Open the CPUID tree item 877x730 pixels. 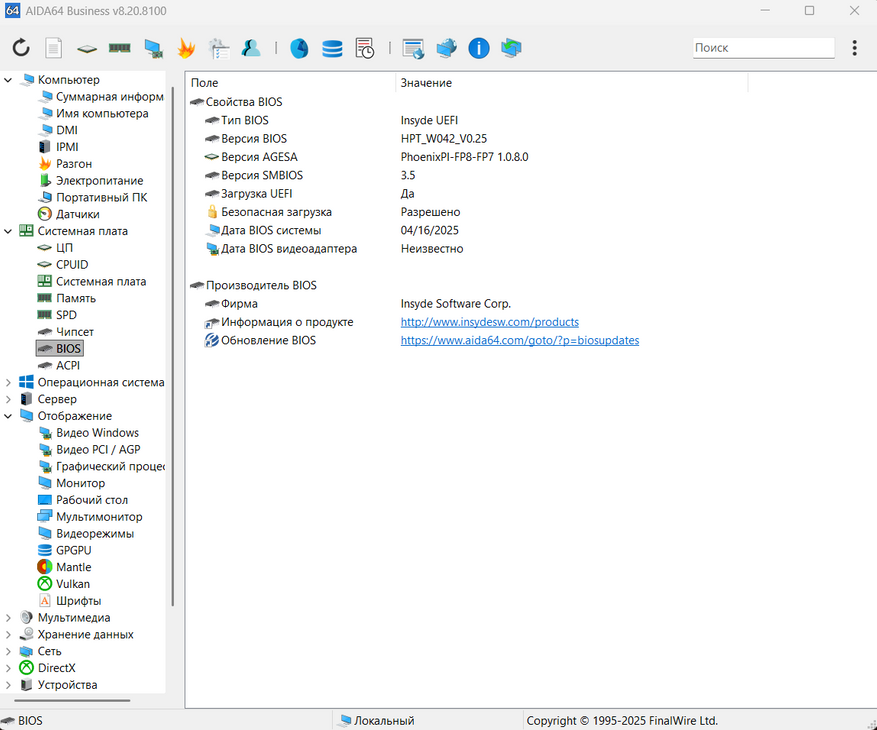[x=63, y=265]
